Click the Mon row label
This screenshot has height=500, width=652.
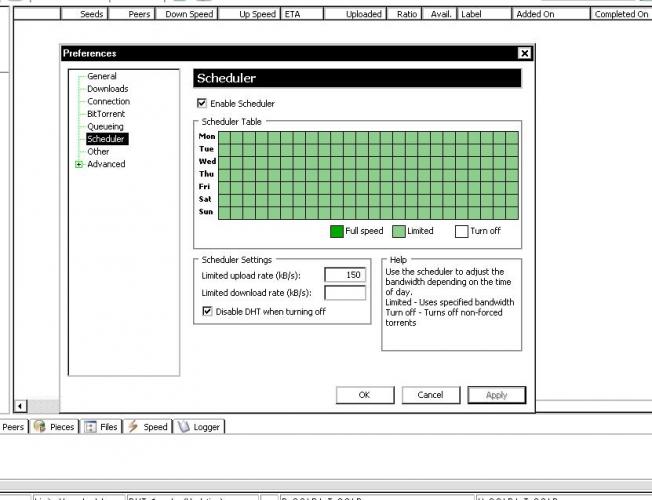coord(207,136)
